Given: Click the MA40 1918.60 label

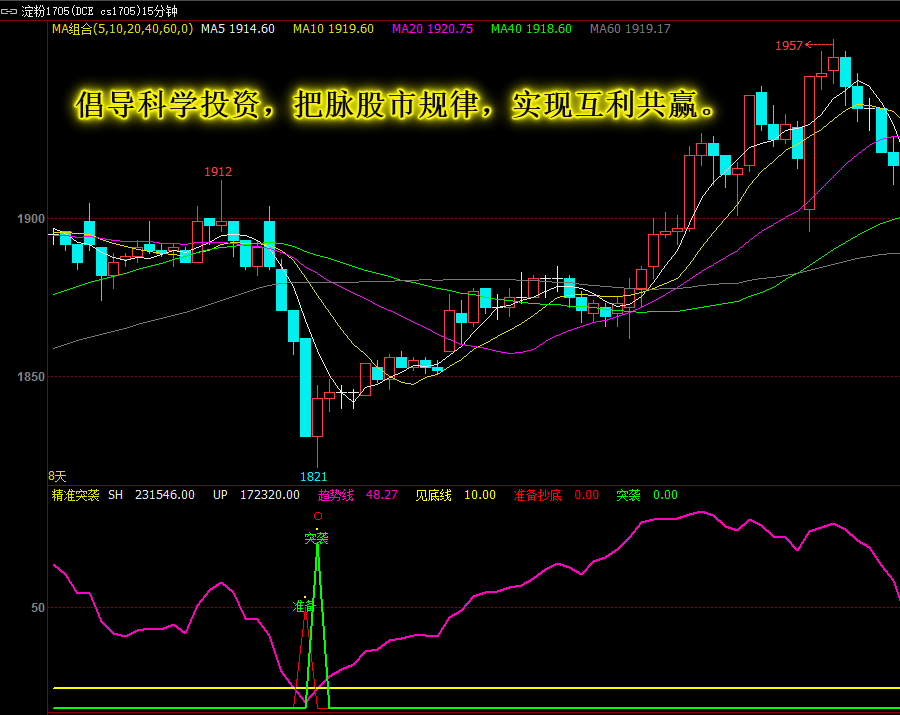Looking at the screenshot, I should 531,29.
